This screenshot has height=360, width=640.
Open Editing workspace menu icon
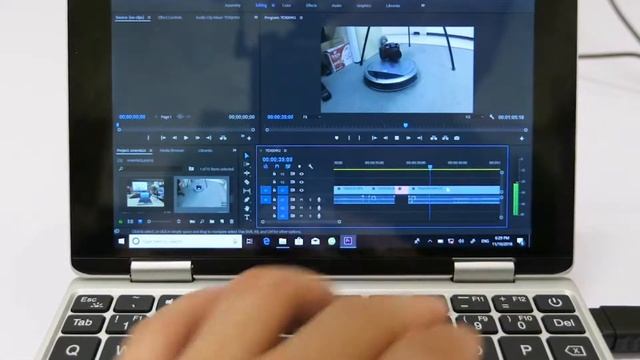(273, 6)
